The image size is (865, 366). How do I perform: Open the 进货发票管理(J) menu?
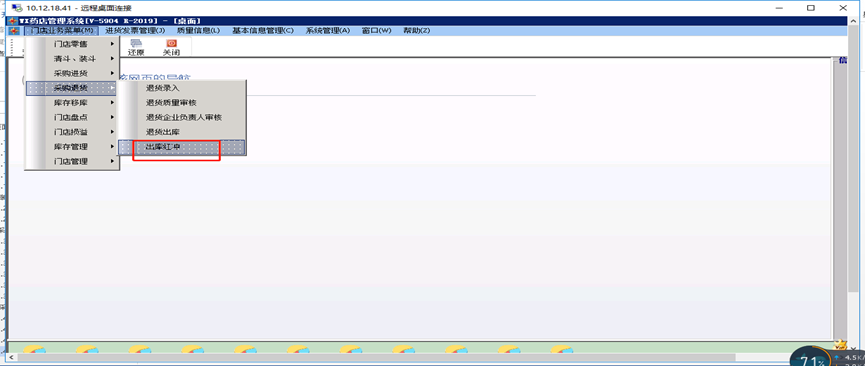tap(135, 30)
